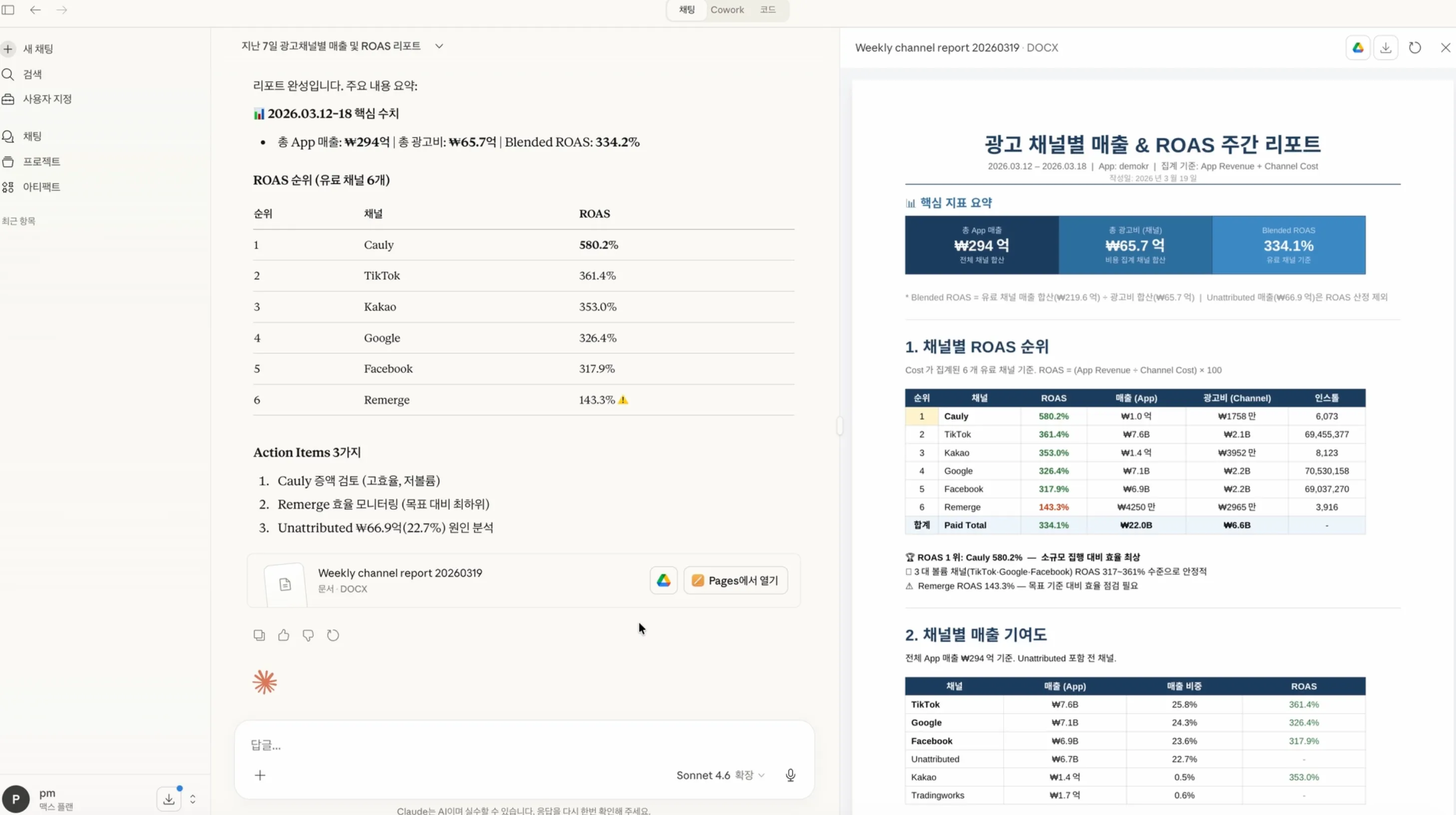Image resolution: width=1456 pixels, height=815 pixels.
Task: Give thumbs down to the response
Action: [308, 635]
